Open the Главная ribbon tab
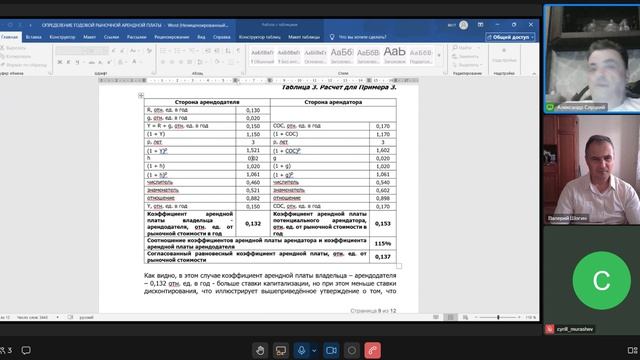The image size is (640, 360). (x=9, y=37)
